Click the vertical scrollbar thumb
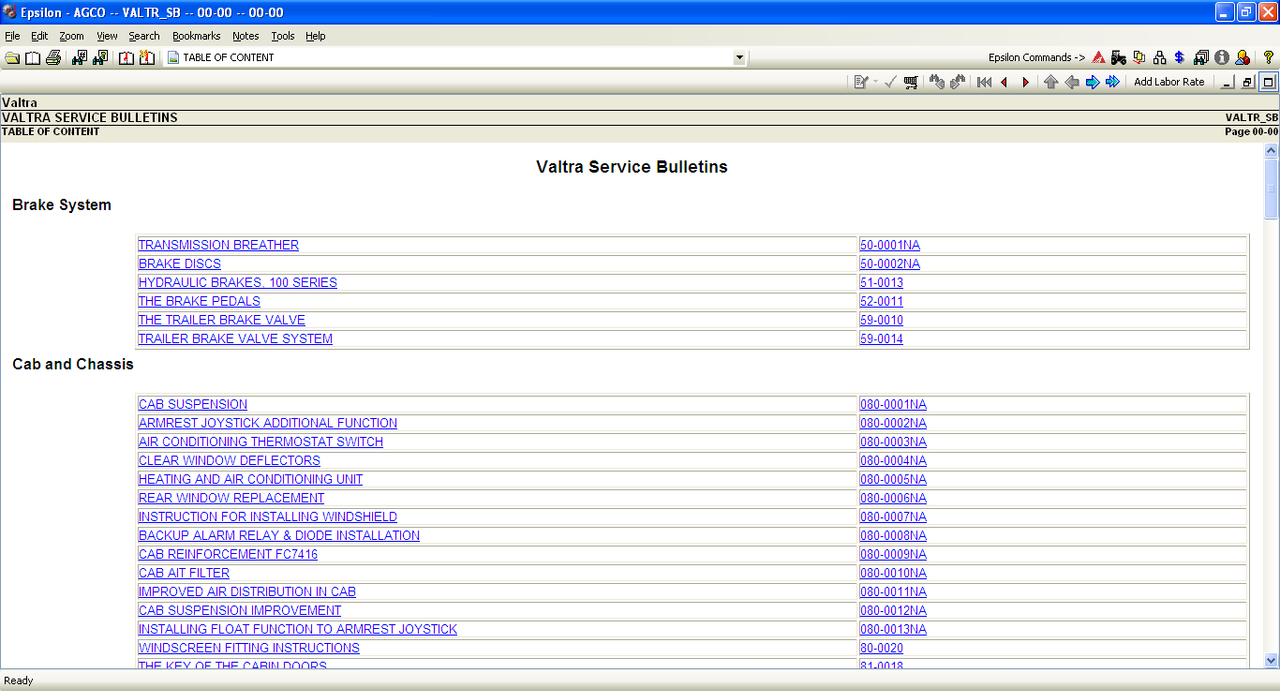The image size is (1280, 691). pyautogui.click(x=1271, y=188)
